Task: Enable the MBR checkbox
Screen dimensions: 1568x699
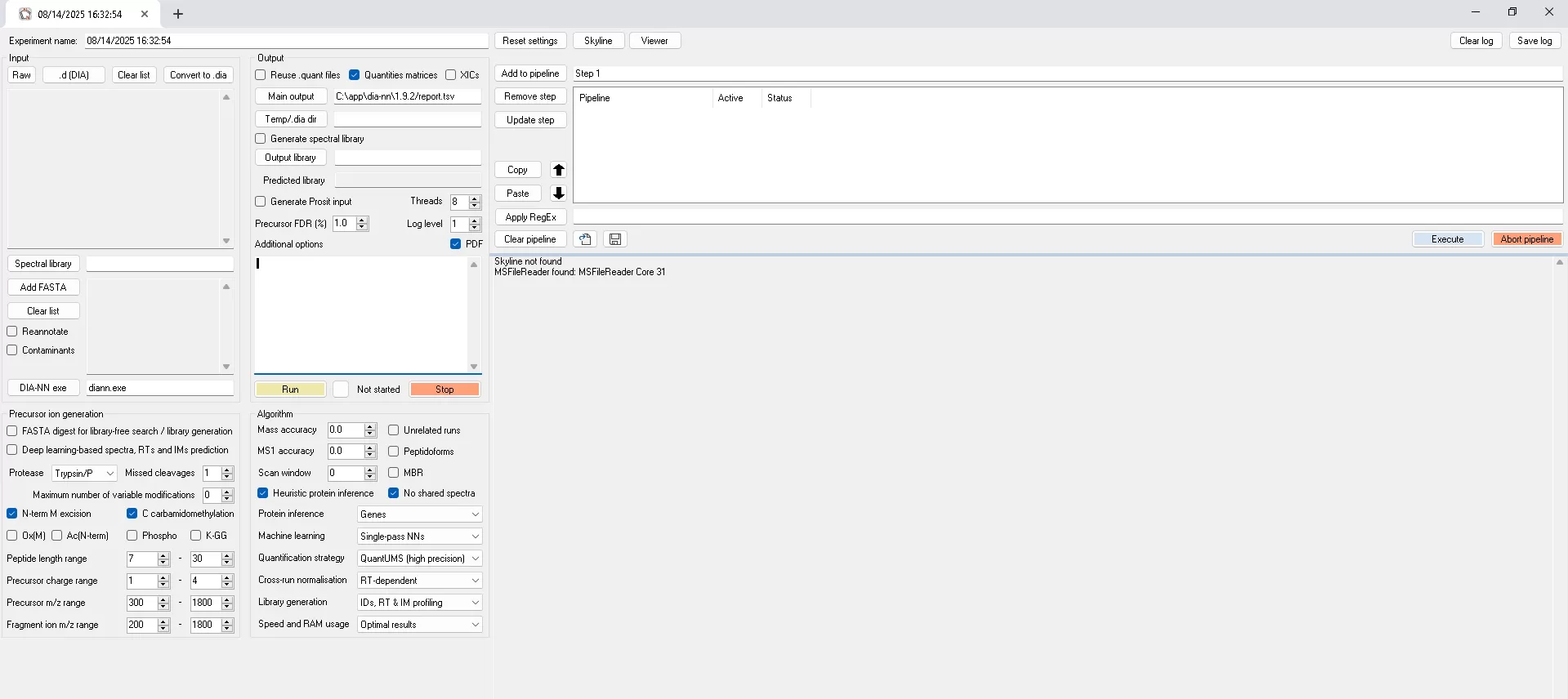Action: click(x=394, y=473)
